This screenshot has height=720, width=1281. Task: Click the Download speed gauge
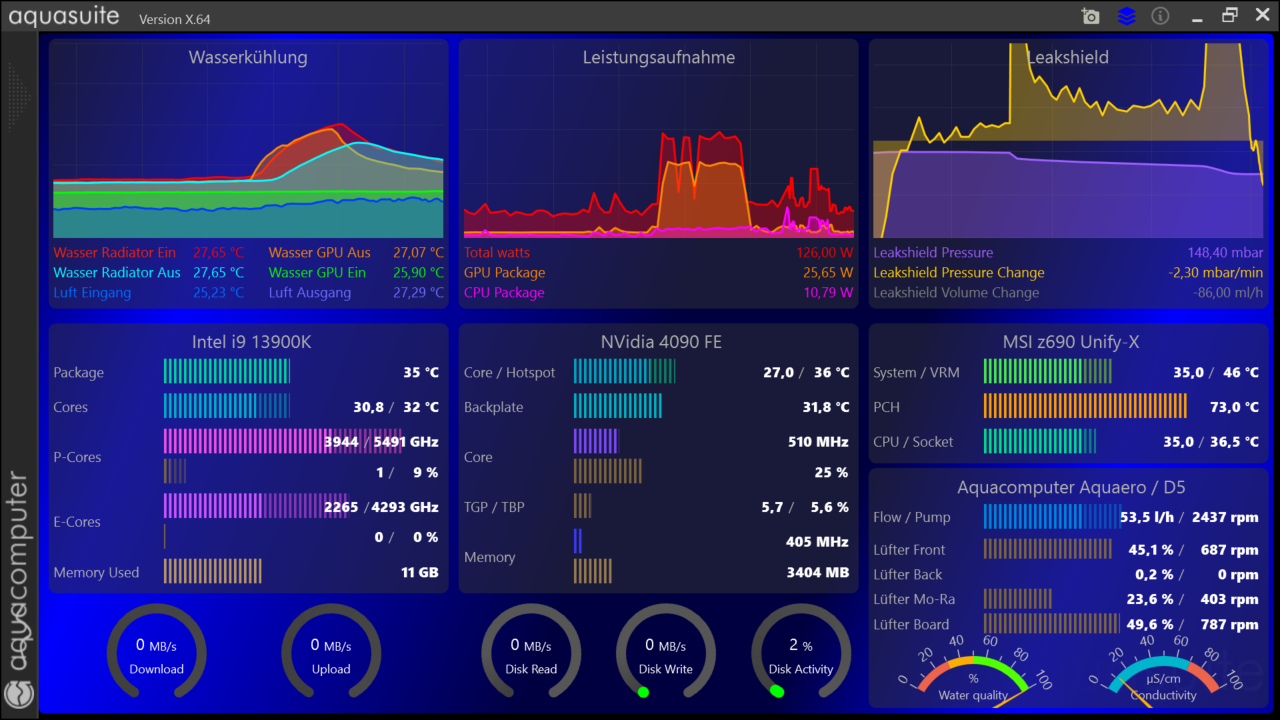pos(157,653)
